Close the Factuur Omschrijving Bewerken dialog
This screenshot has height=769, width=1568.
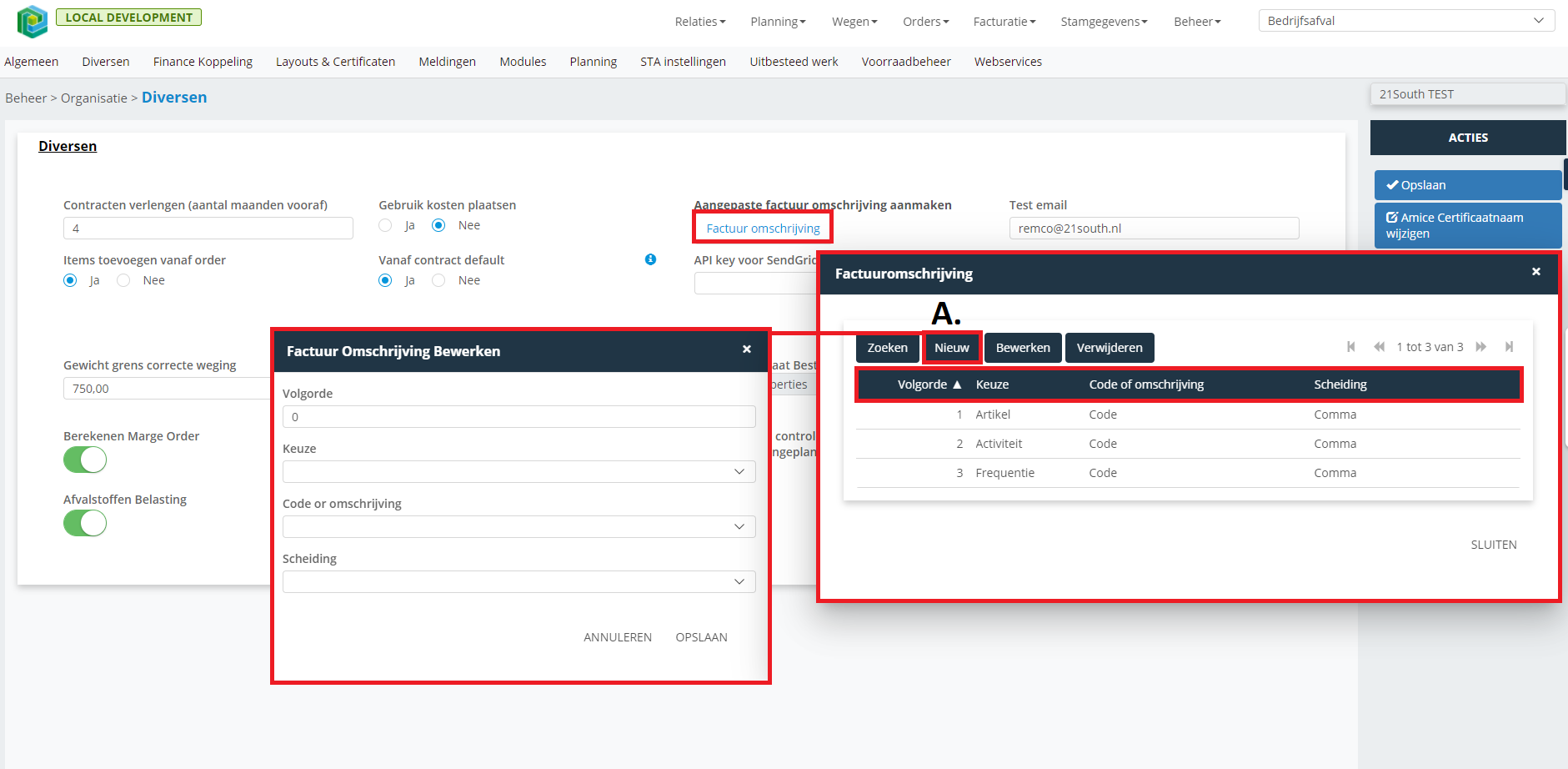pyautogui.click(x=747, y=349)
